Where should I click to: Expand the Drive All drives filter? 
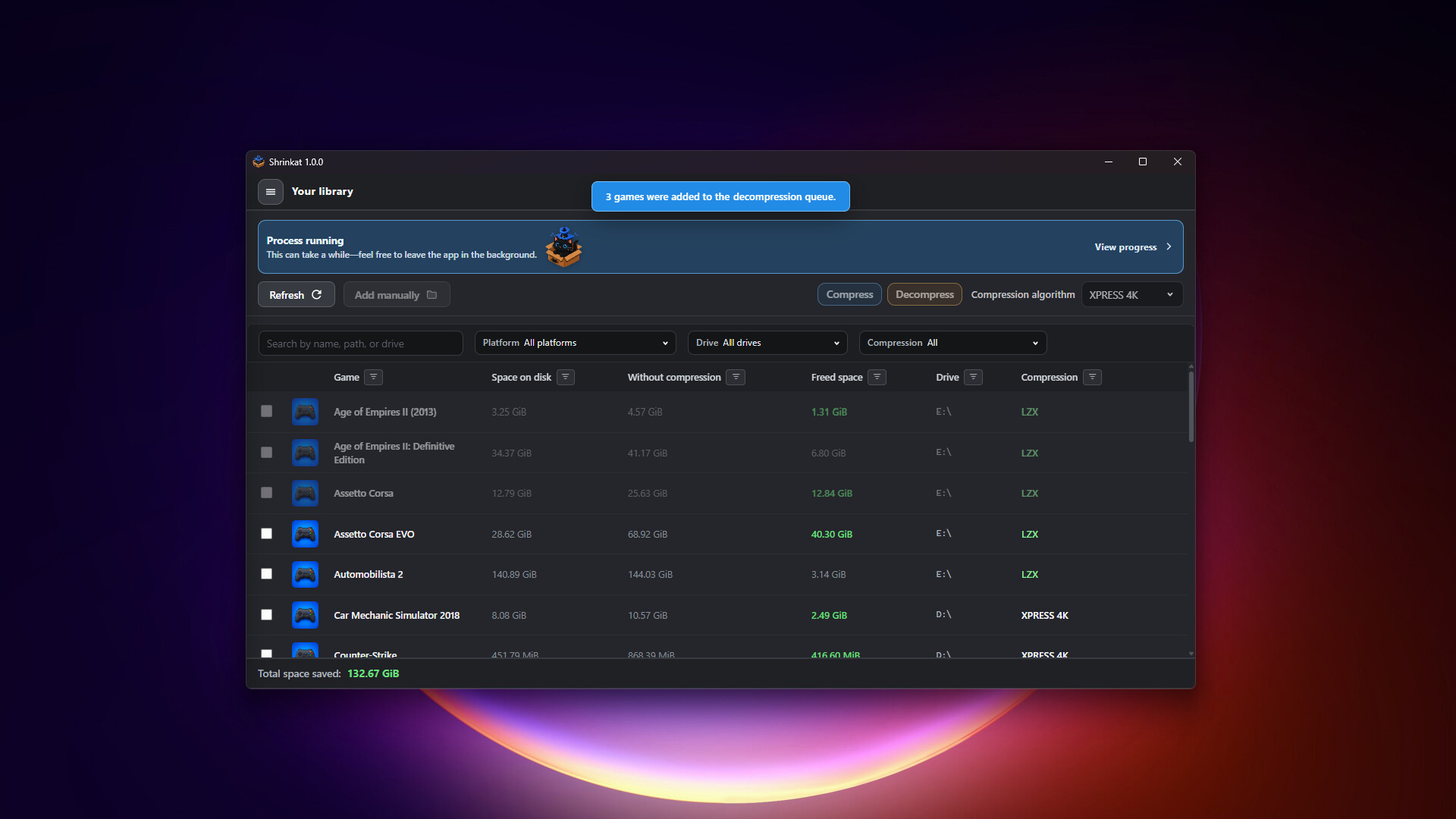(x=767, y=343)
